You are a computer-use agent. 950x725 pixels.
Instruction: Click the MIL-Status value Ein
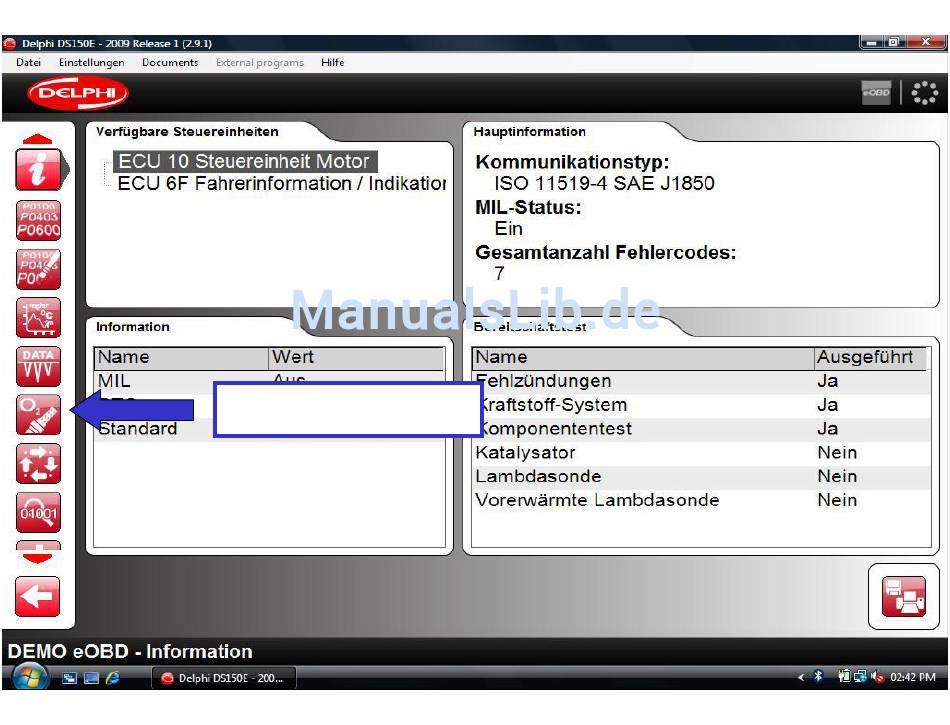(508, 228)
